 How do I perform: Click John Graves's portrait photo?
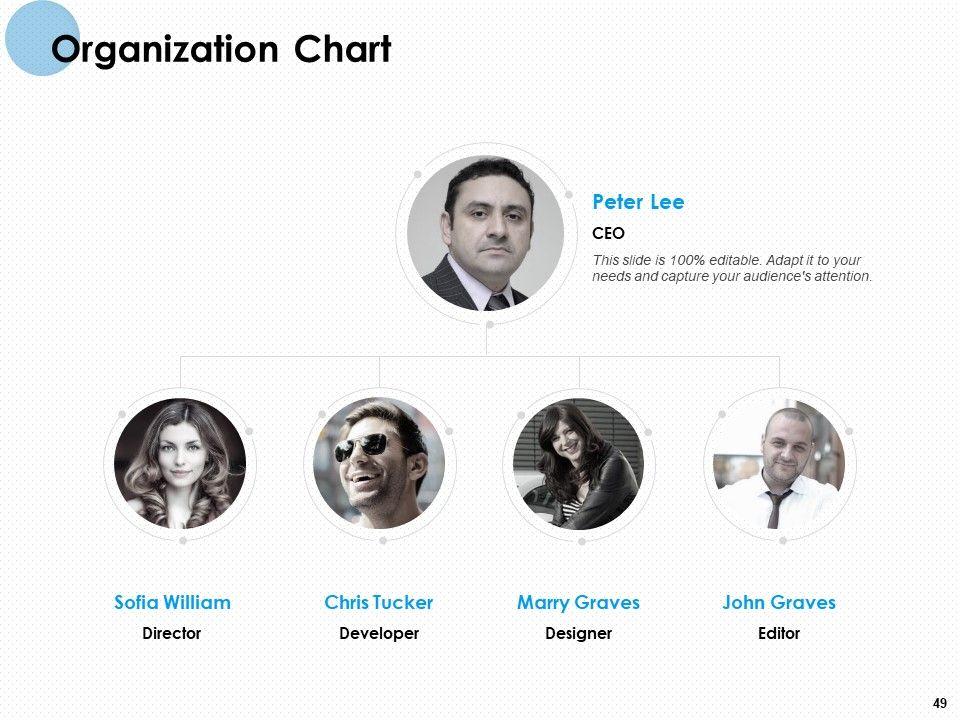(779, 464)
